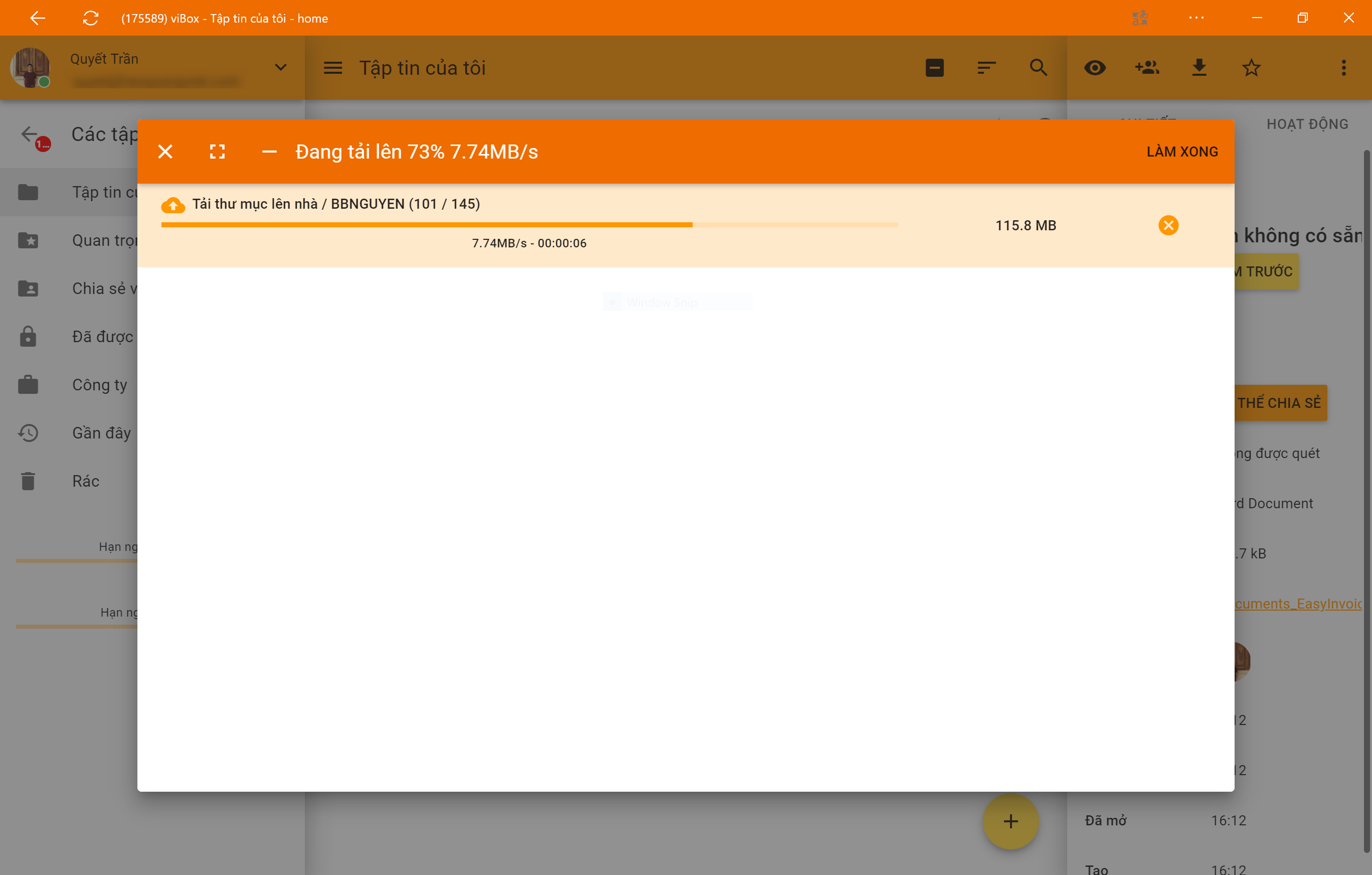Select Rác in the sidebar
Viewport: 1372px width, 875px height.
coord(85,481)
